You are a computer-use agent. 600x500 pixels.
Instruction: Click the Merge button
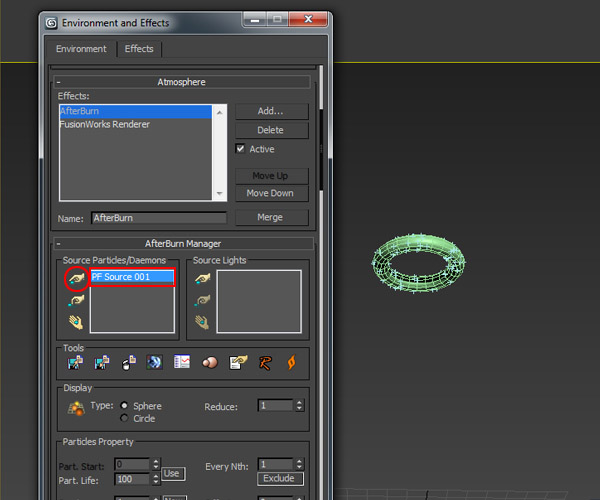tap(271, 217)
